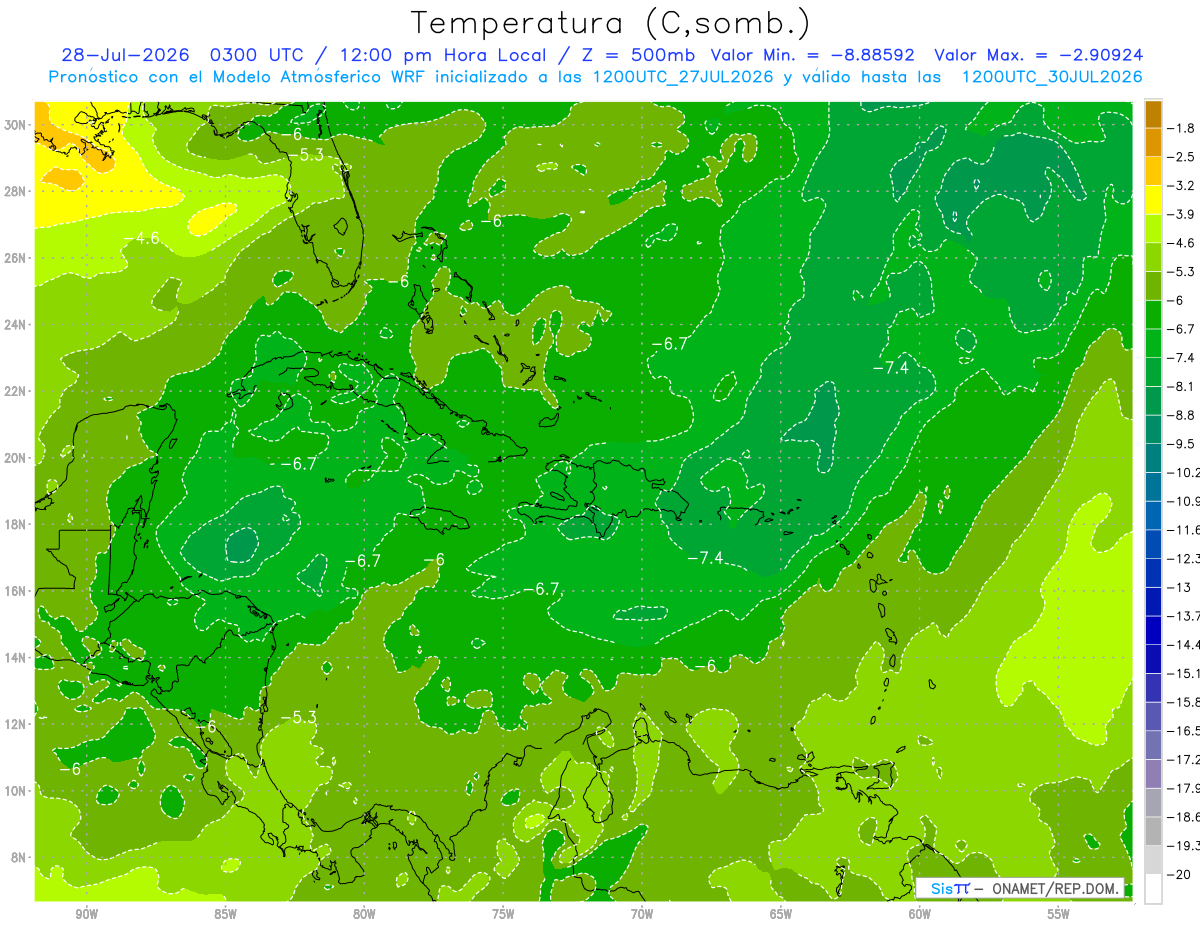
Task: Click the 75W longitude axis label
Action: [x=503, y=914]
